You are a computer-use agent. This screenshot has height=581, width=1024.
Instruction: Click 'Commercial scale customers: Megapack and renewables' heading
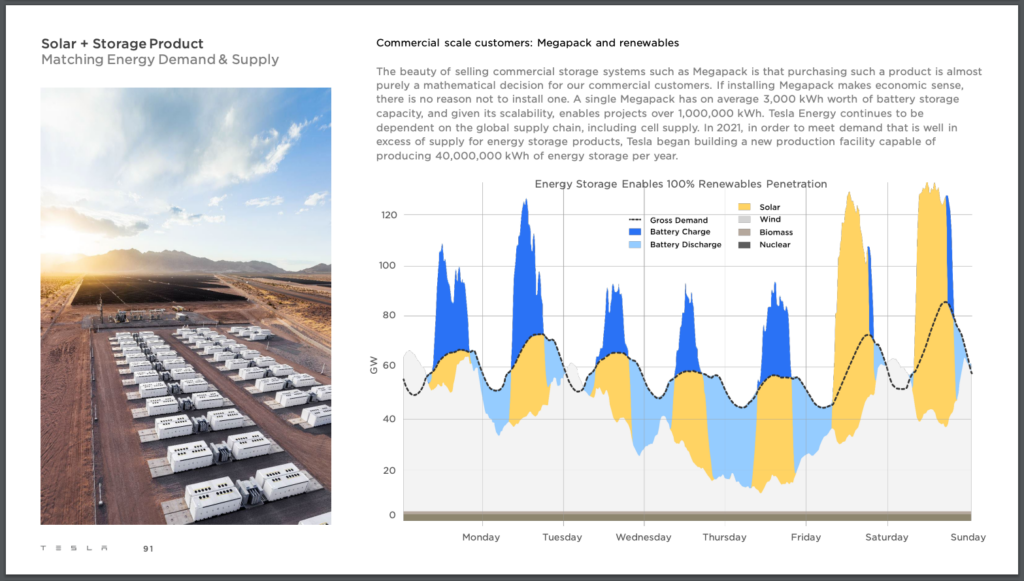coord(528,43)
